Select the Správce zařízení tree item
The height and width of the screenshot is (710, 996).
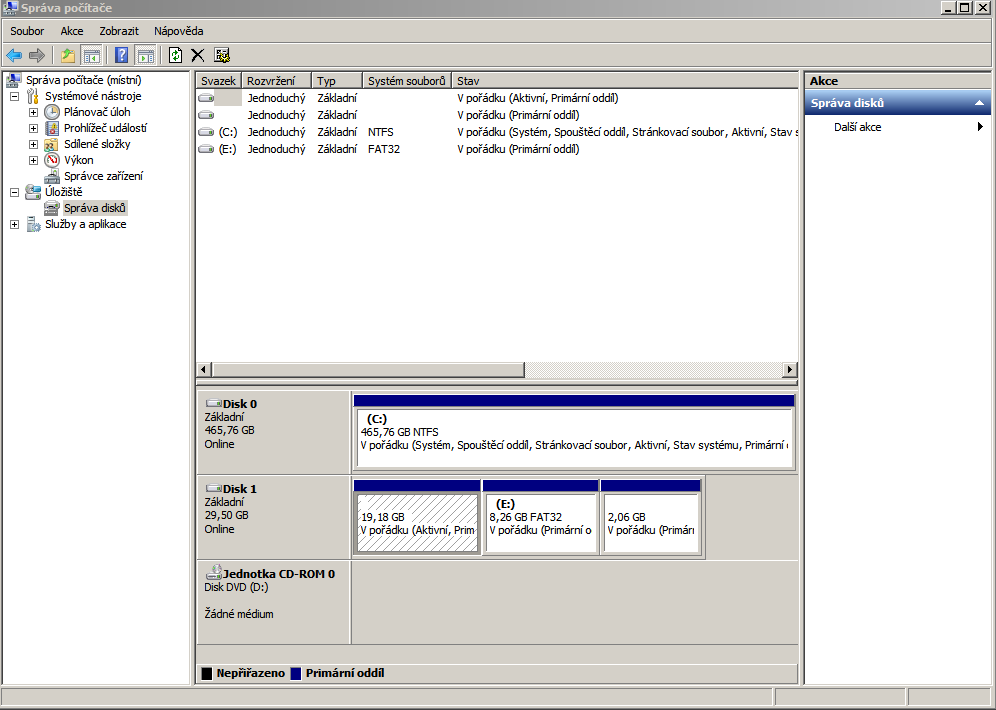click(x=104, y=176)
